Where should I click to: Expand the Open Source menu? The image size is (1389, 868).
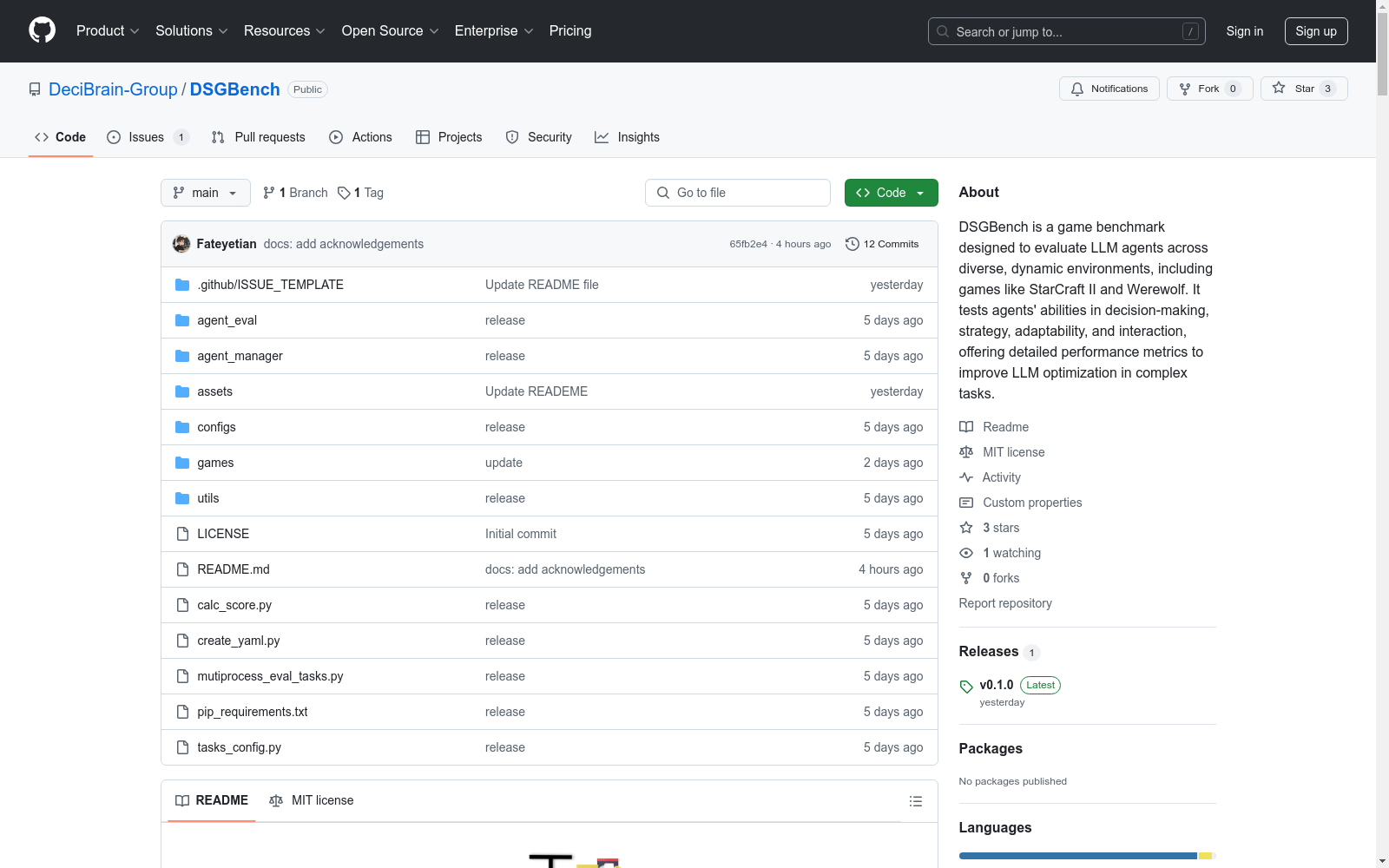coord(391,30)
